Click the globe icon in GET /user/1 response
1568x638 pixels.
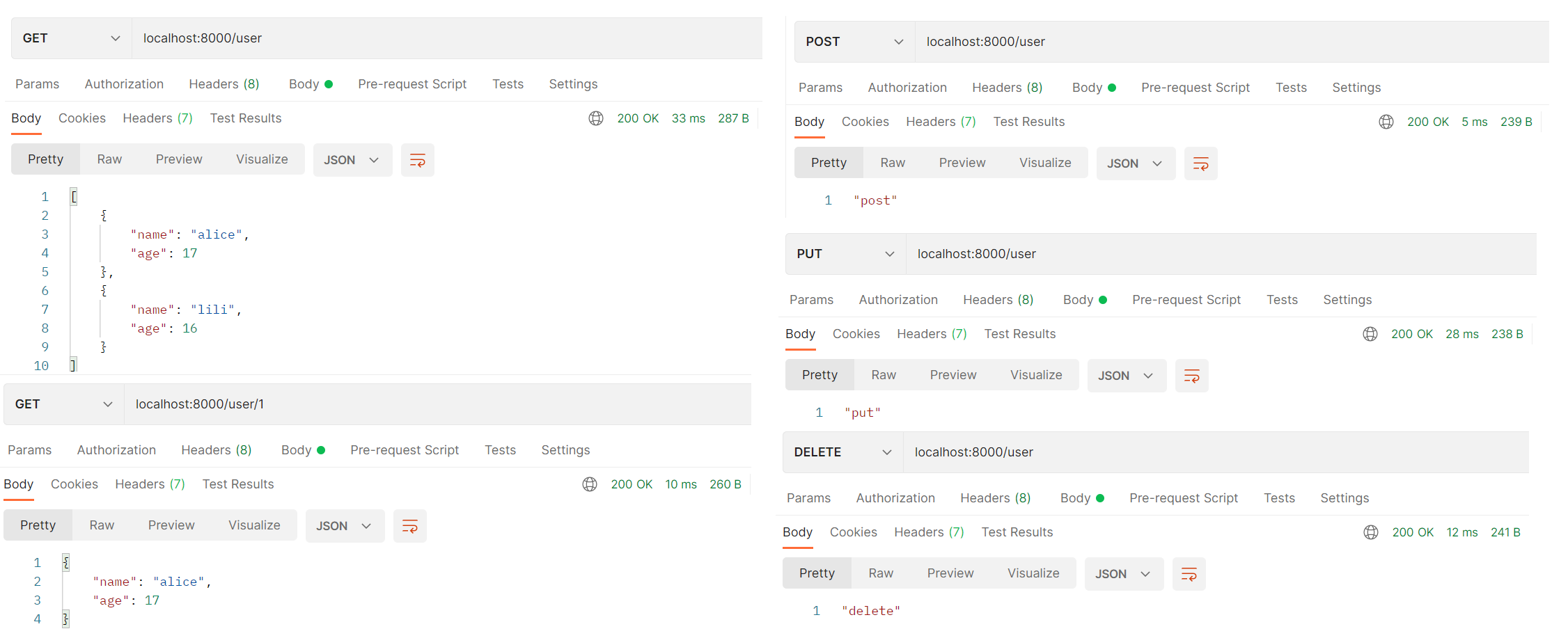(590, 484)
